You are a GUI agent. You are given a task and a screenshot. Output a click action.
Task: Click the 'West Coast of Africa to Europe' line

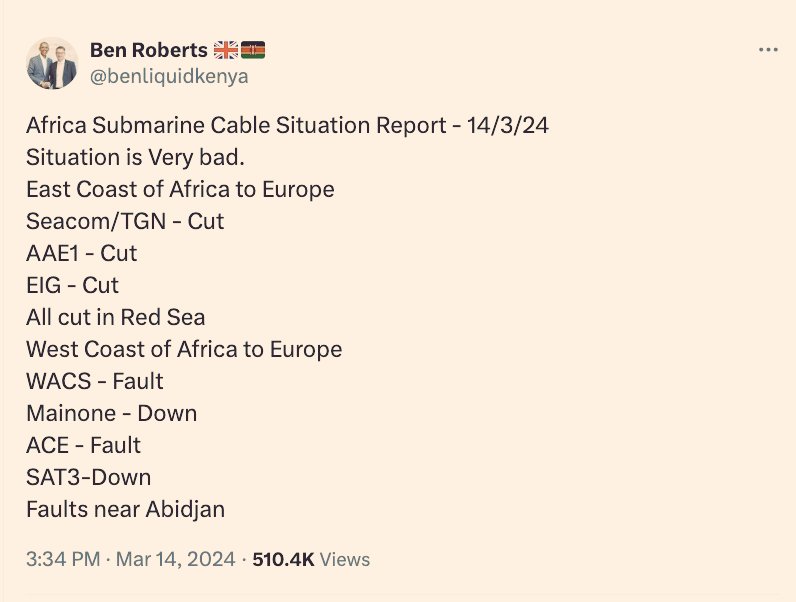[x=184, y=349]
